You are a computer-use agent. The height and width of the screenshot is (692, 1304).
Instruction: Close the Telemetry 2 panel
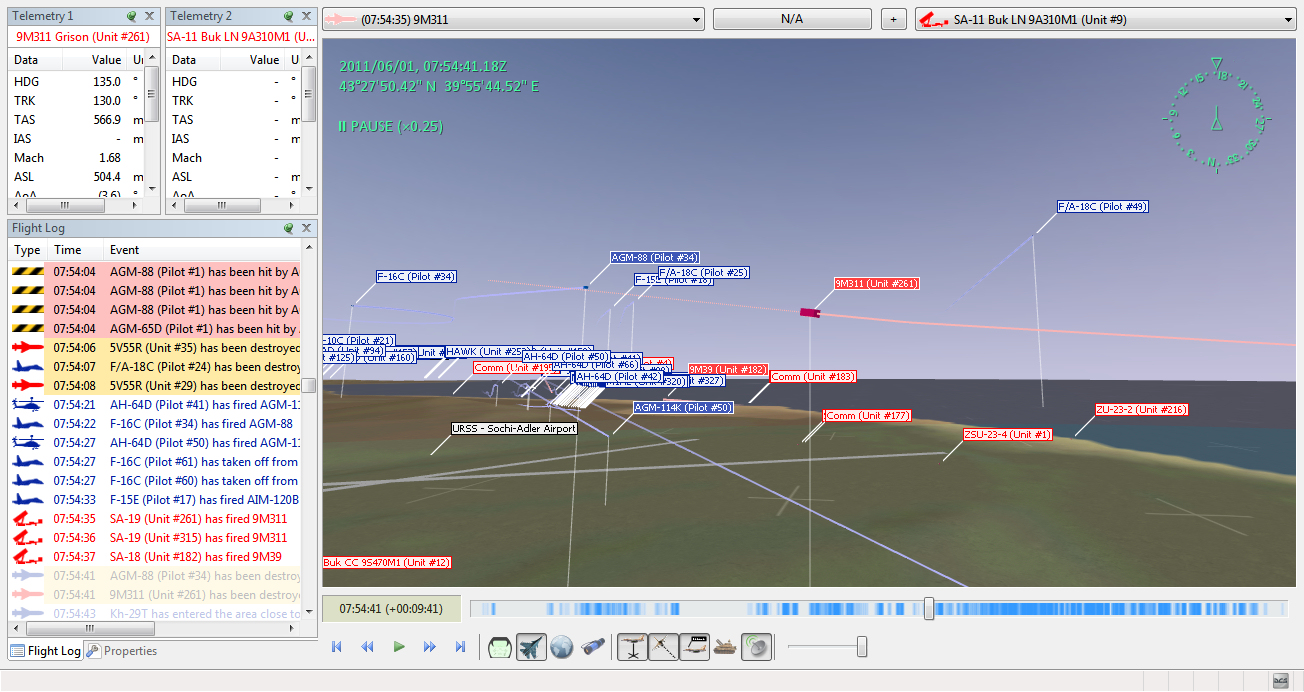pyautogui.click(x=306, y=16)
